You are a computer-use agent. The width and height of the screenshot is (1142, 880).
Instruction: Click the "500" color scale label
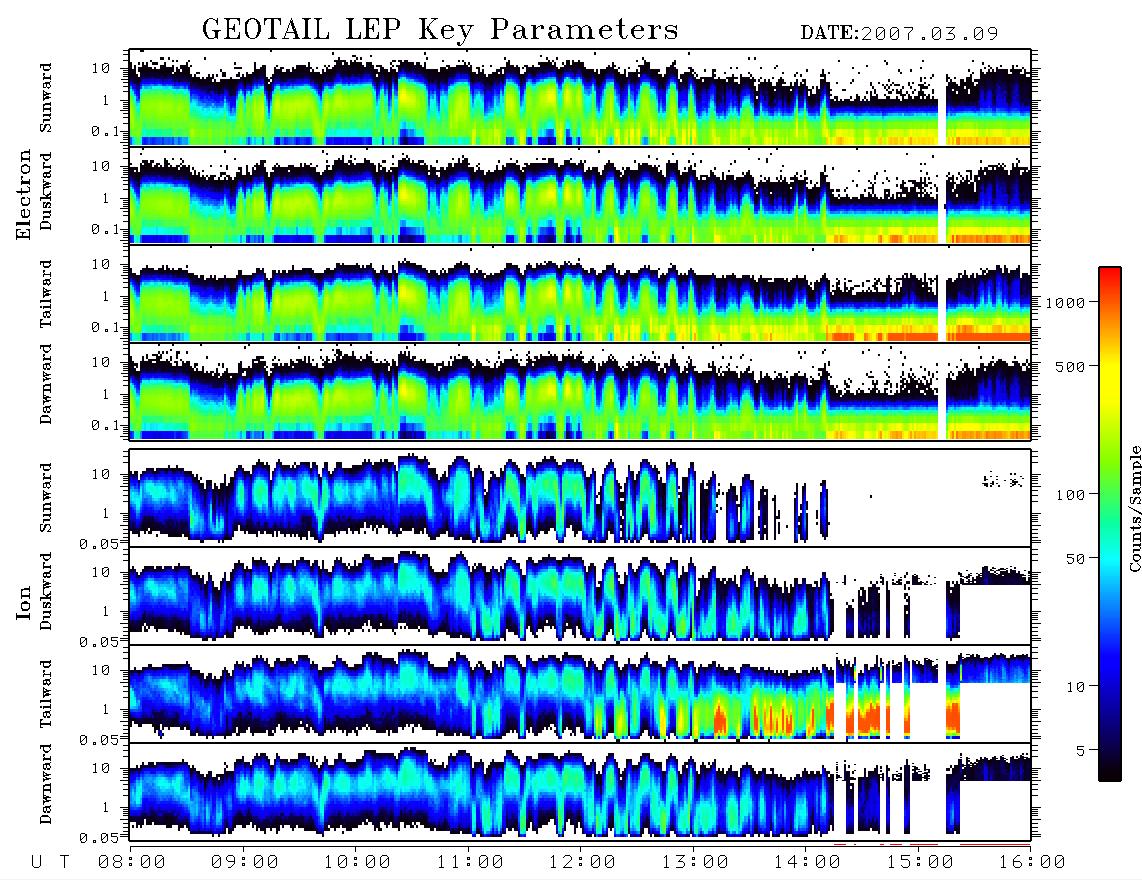(x=1071, y=366)
